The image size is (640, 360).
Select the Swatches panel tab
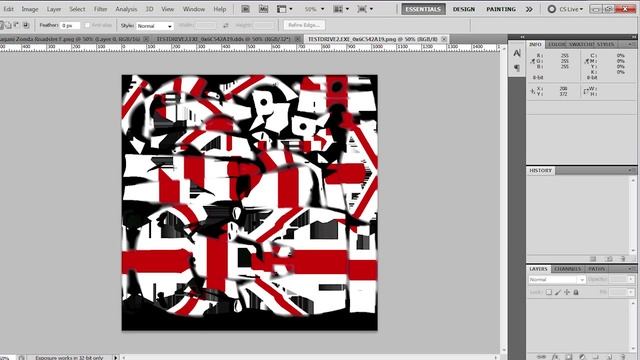[x=582, y=44]
